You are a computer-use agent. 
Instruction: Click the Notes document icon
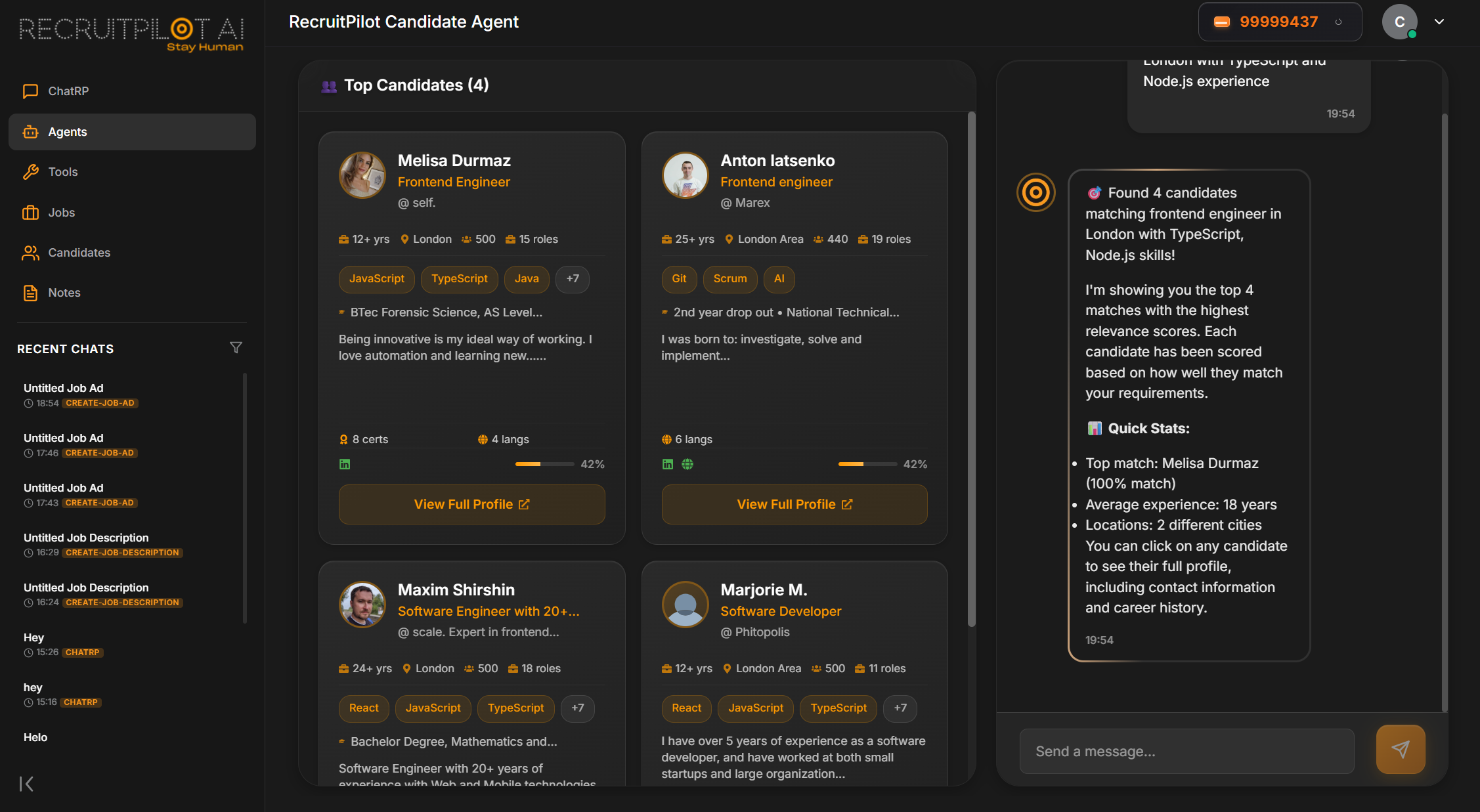click(x=30, y=293)
